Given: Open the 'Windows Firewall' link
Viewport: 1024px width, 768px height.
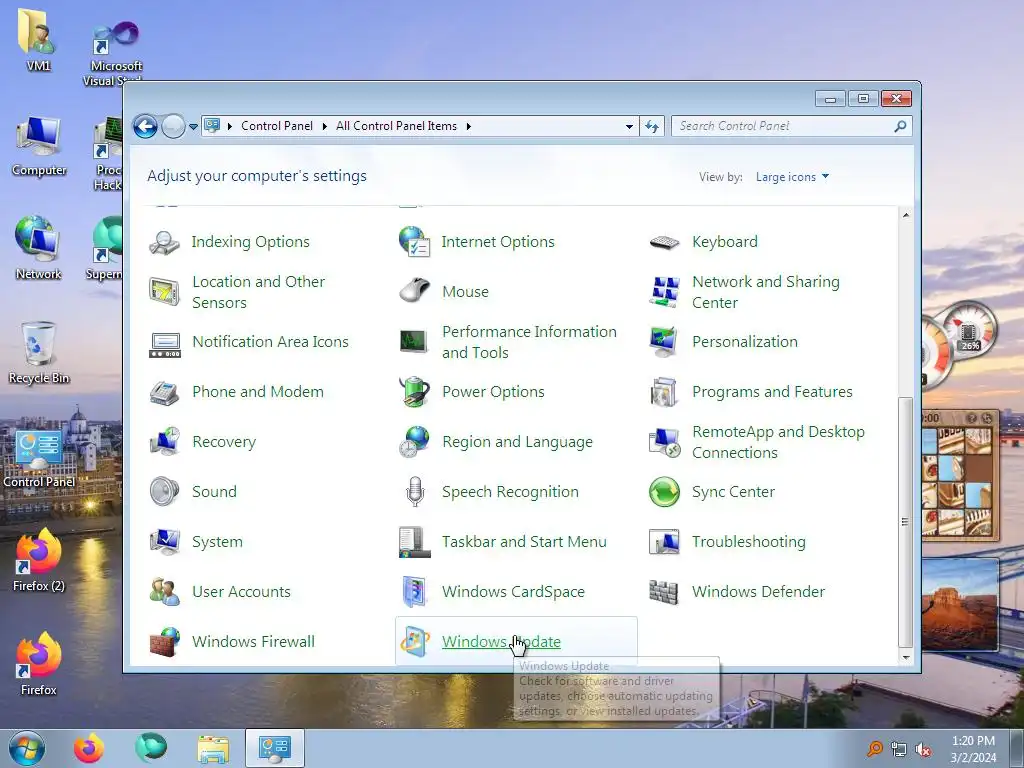Looking at the screenshot, I should [x=253, y=642].
